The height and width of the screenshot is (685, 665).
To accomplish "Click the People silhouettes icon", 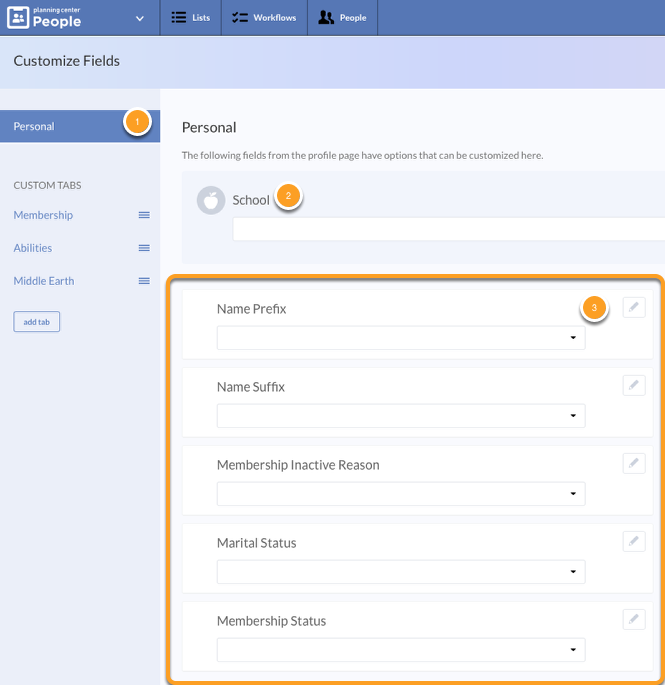I will click(x=326, y=17).
